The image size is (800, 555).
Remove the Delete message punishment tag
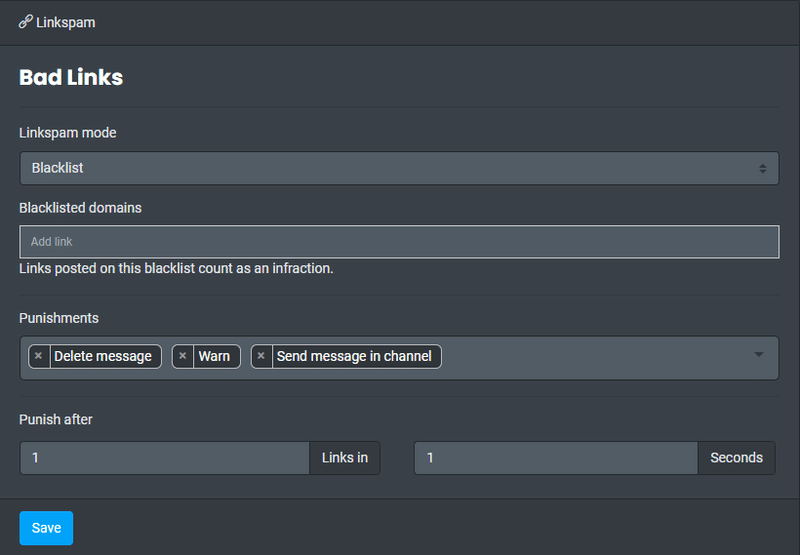(39, 356)
